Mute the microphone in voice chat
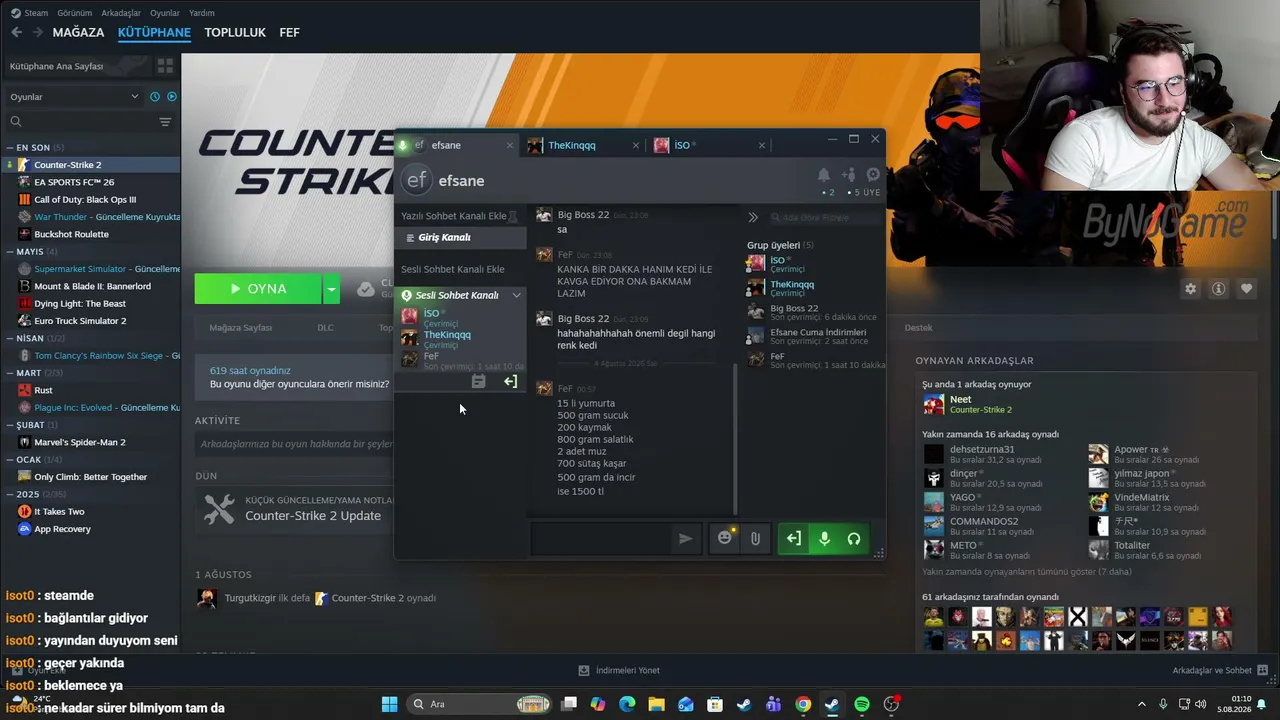The height and width of the screenshot is (720, 1280). (824, 539)
